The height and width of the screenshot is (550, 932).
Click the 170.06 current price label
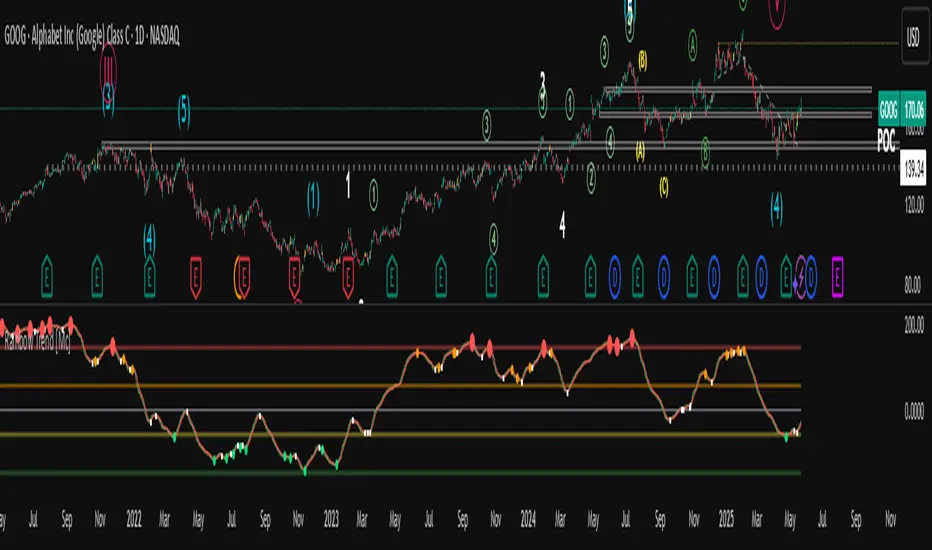(914, 109)
